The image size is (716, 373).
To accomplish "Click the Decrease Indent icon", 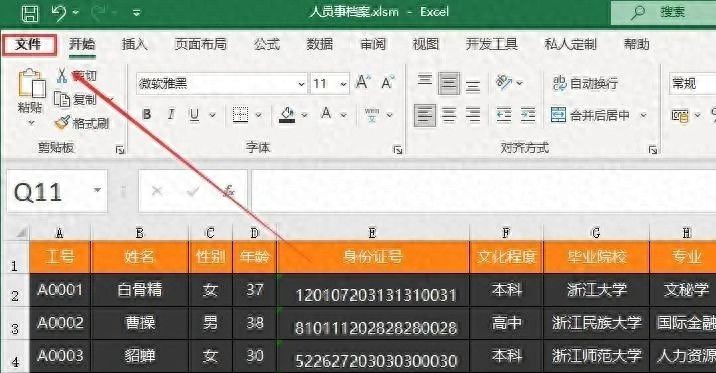I will [504, 115].
